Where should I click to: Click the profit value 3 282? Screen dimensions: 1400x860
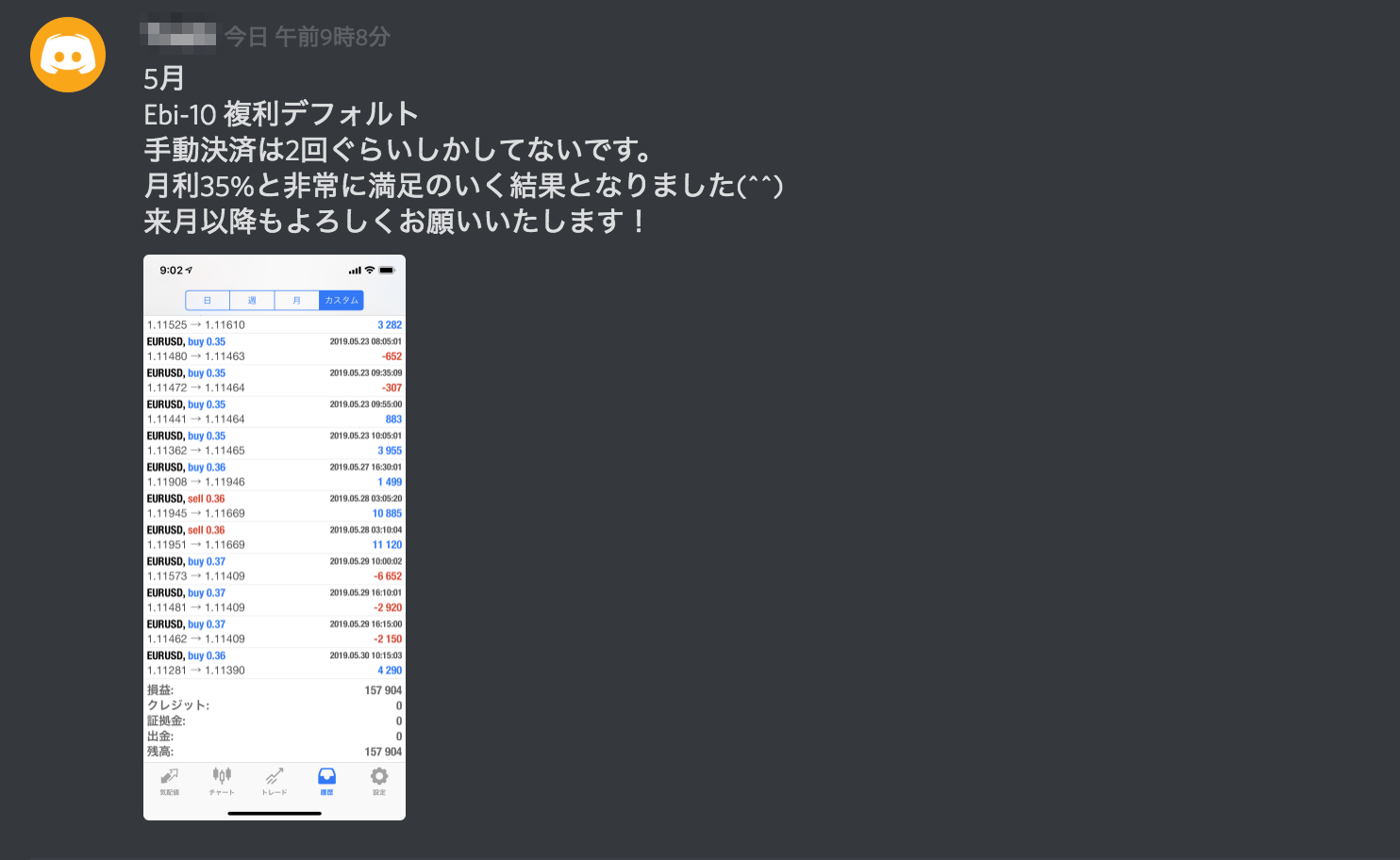(390, 325)
